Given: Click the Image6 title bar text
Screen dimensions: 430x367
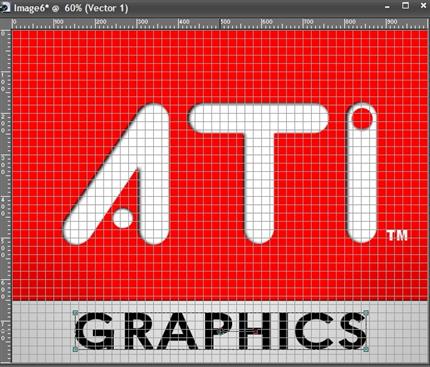Looking at the screenshot, I should point(71,8).
